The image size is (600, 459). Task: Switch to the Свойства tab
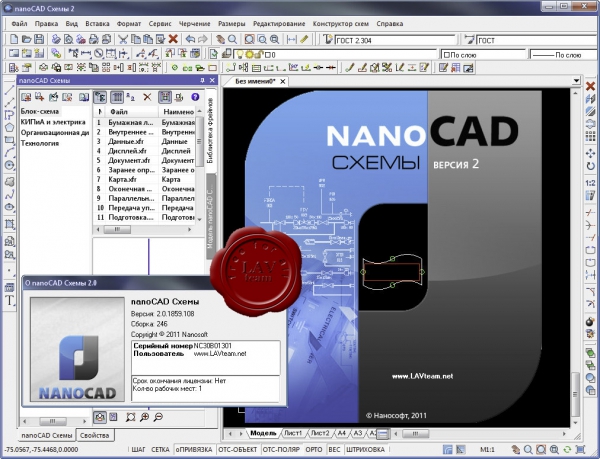[95, 435]
